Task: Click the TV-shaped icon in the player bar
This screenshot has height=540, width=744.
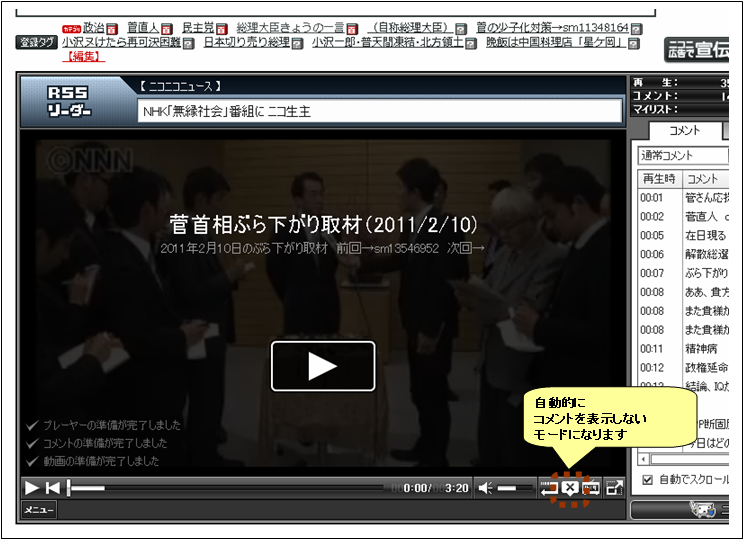Action: [591, 488]
